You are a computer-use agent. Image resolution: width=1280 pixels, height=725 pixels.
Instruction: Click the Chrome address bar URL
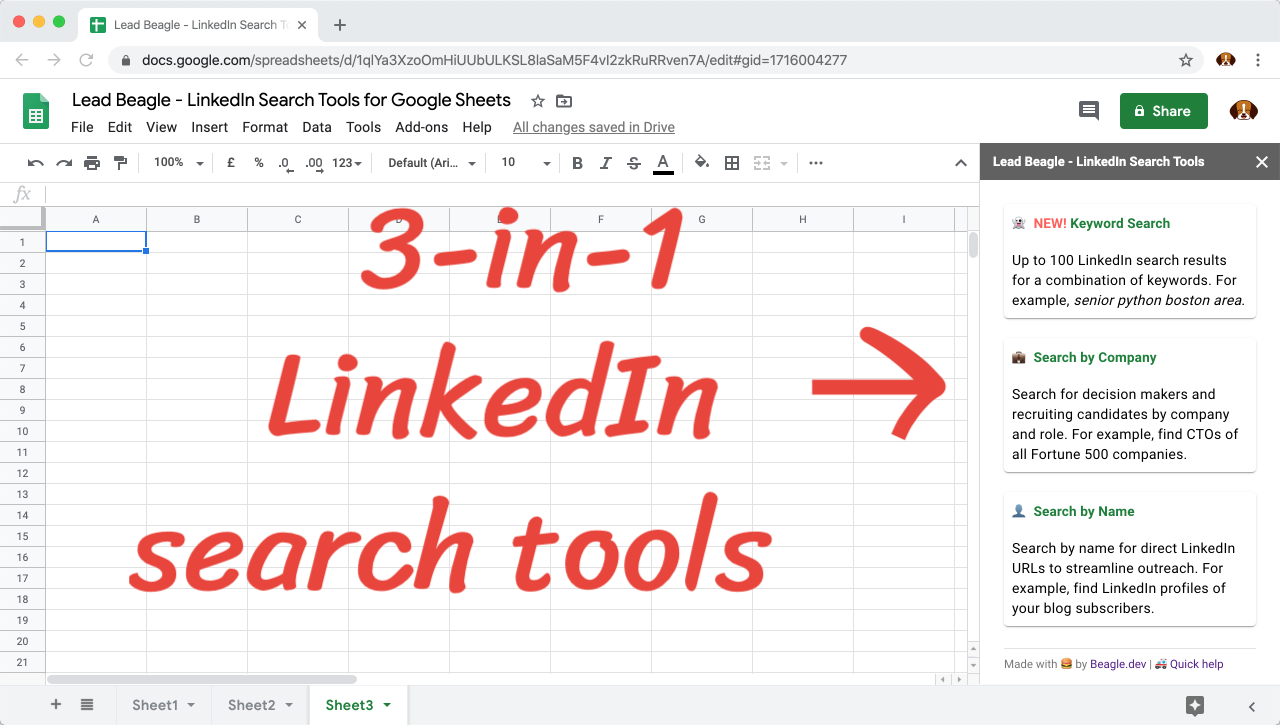(494, 60)
